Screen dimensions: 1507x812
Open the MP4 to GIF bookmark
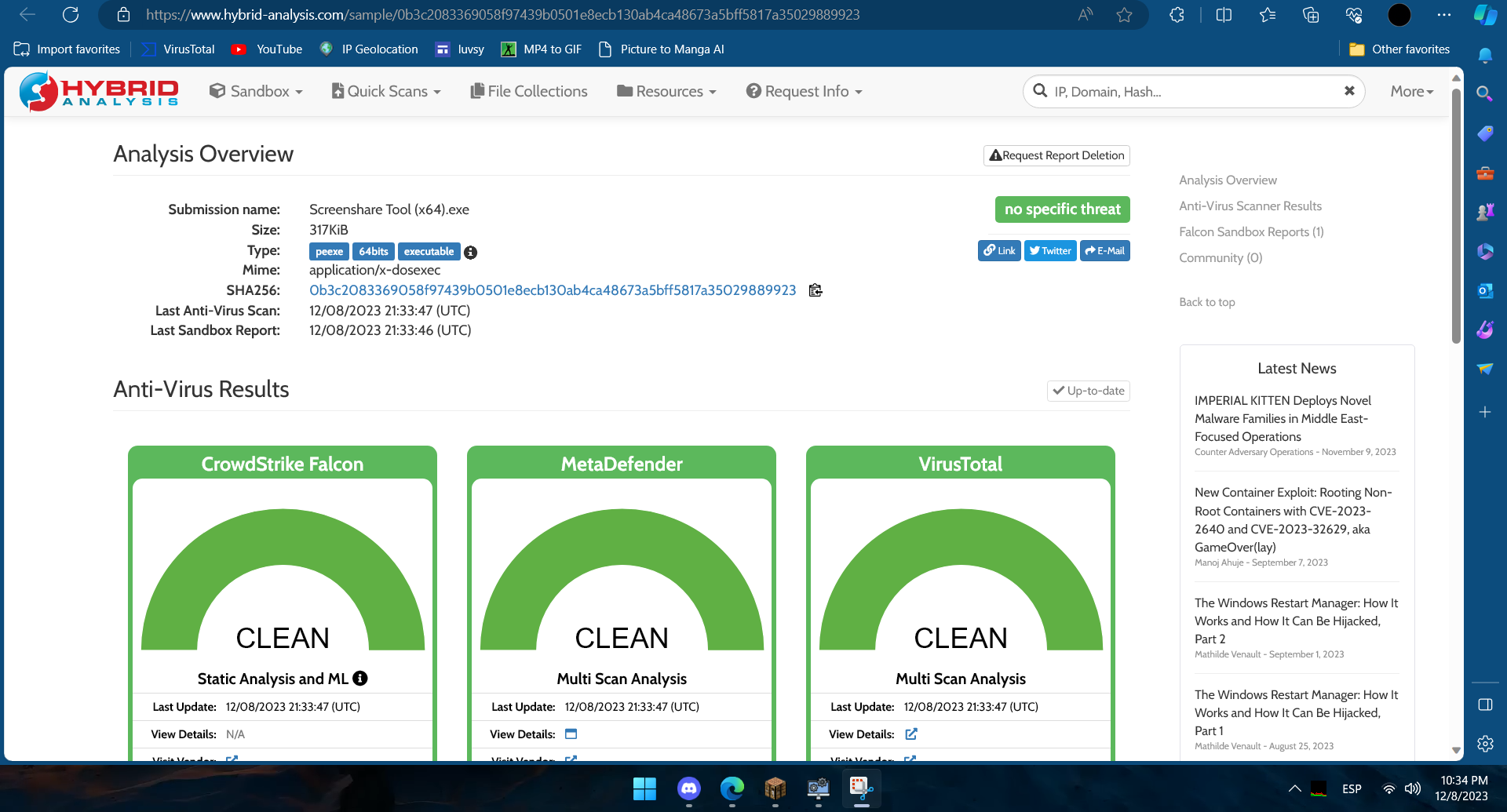[542, 49]
